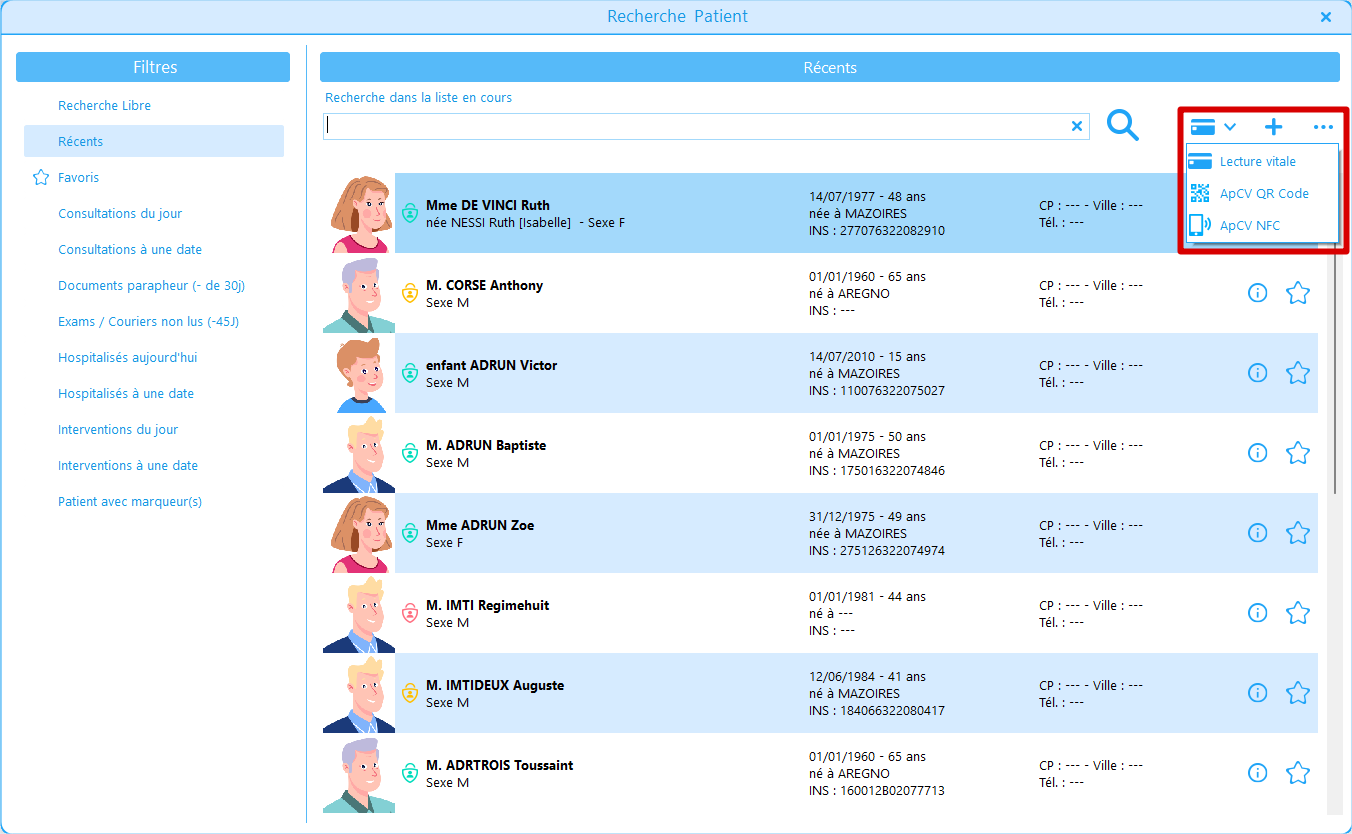Select Consultations du jour filter
The height and width of the screenshot is (834, 1352).
[x=120, y=214]
